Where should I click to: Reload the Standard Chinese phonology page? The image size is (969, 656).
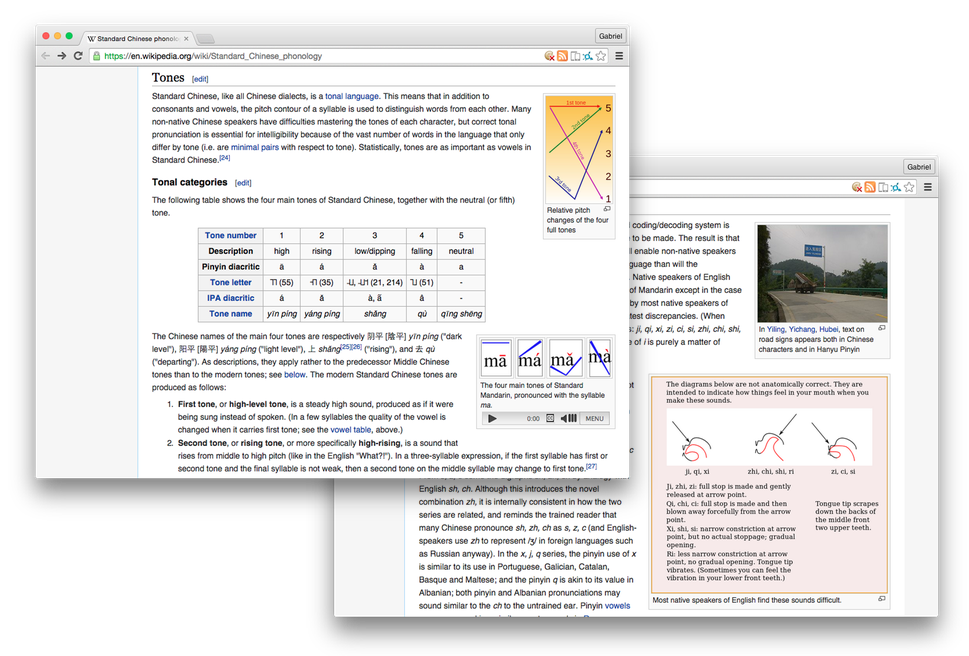[x=78, y=56]
